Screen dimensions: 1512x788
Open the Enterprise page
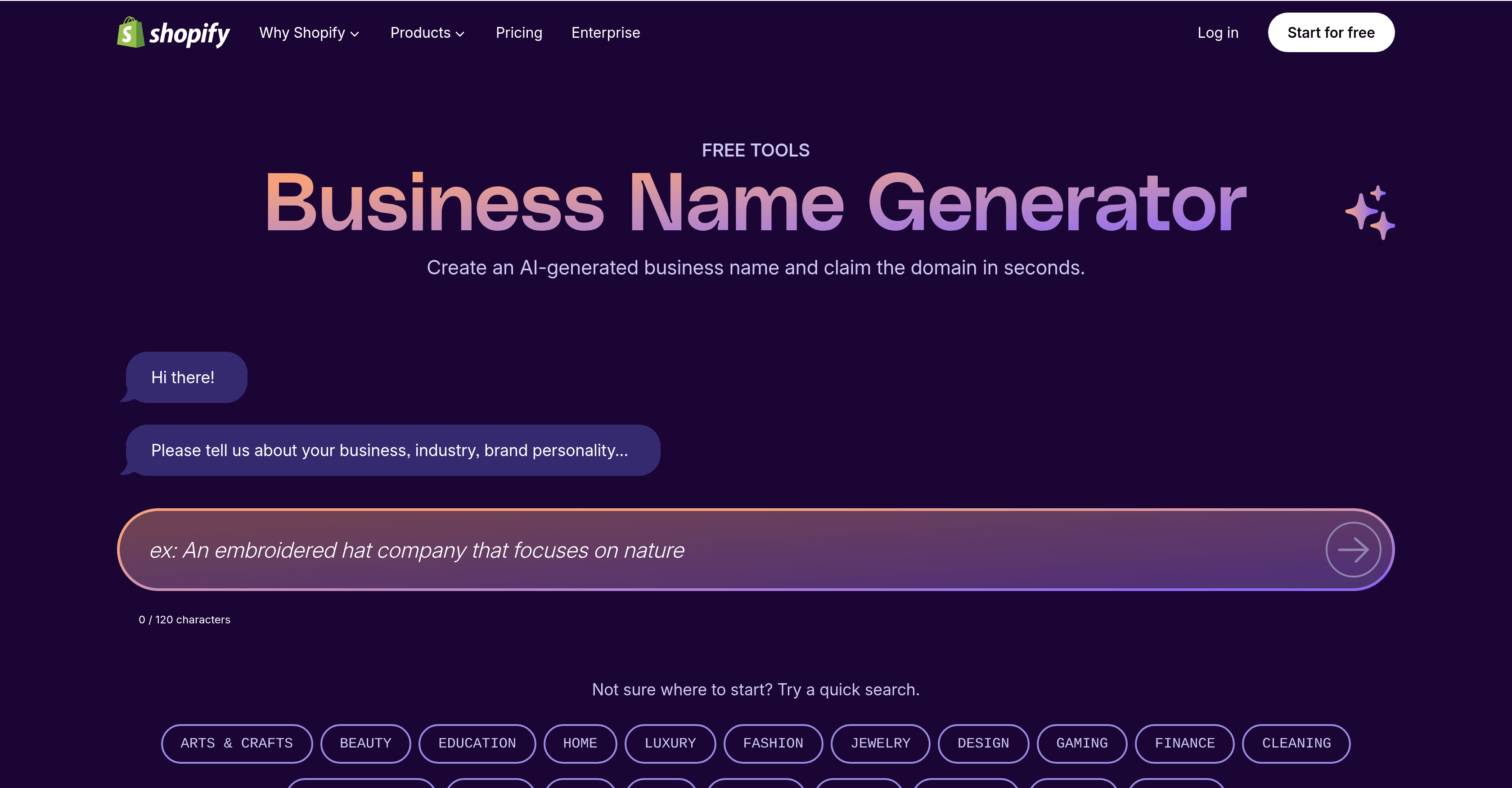[x=606, y=33]
